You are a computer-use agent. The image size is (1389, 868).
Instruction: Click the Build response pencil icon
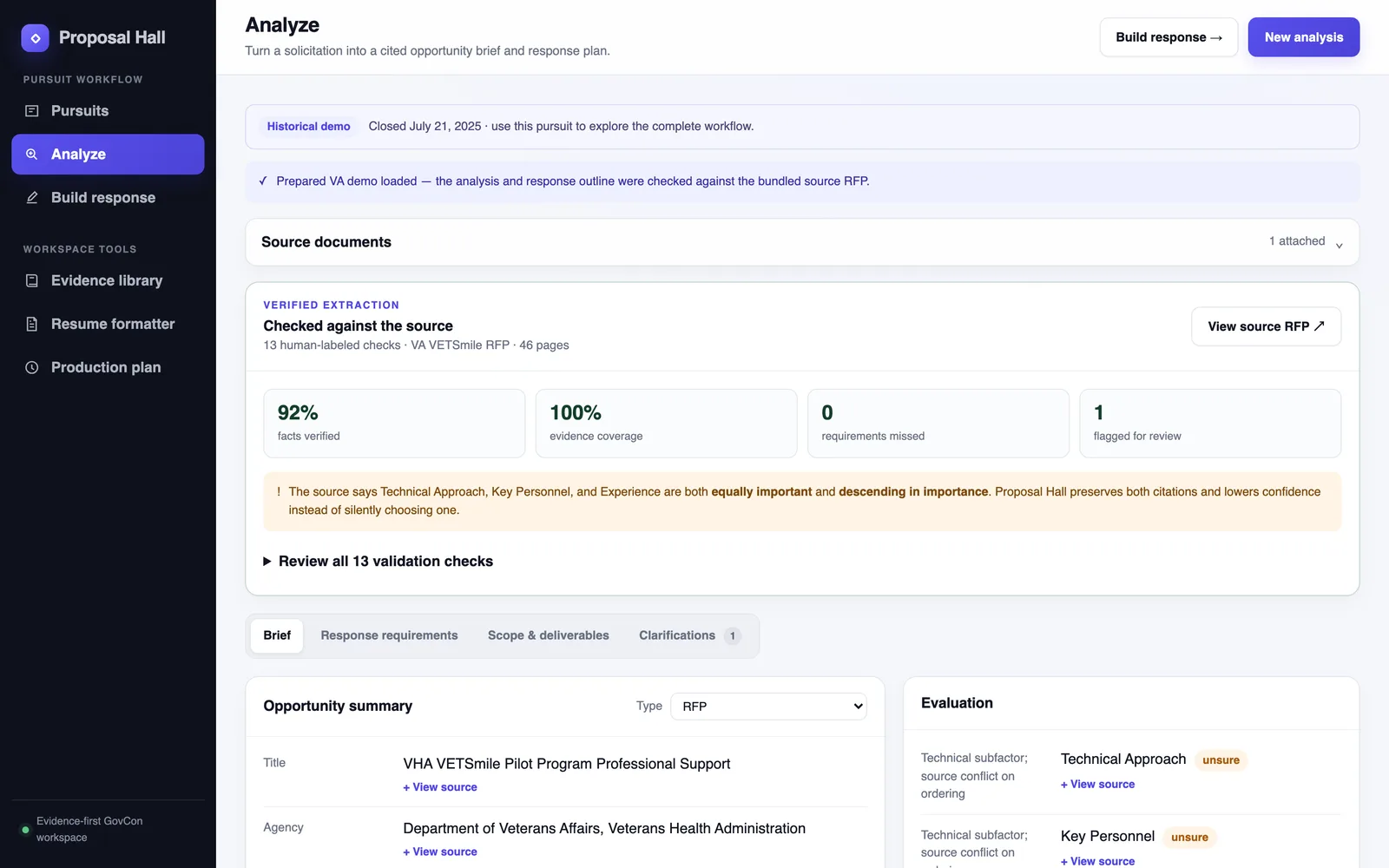(32, 198)
